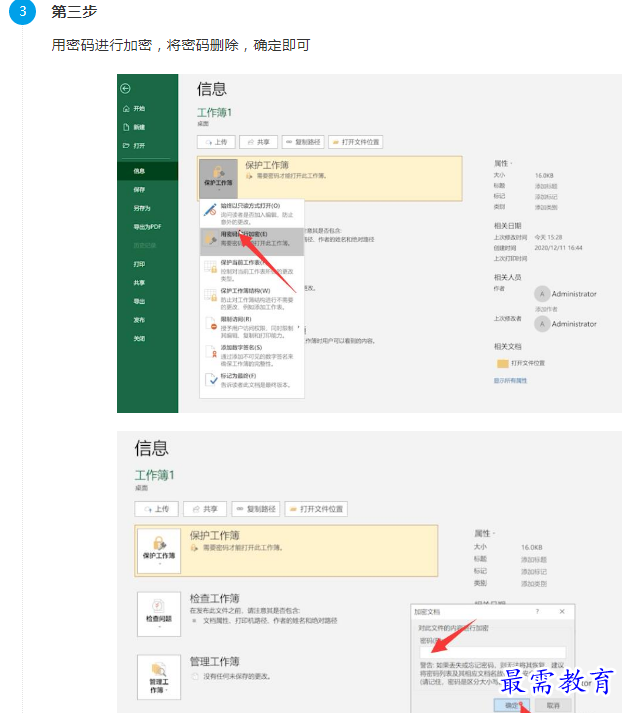Click 添加类别 field in the sidebar screenshot
The width and height of the screenshot is (622, 713).
pyautogui.click(x=546, y=207)
